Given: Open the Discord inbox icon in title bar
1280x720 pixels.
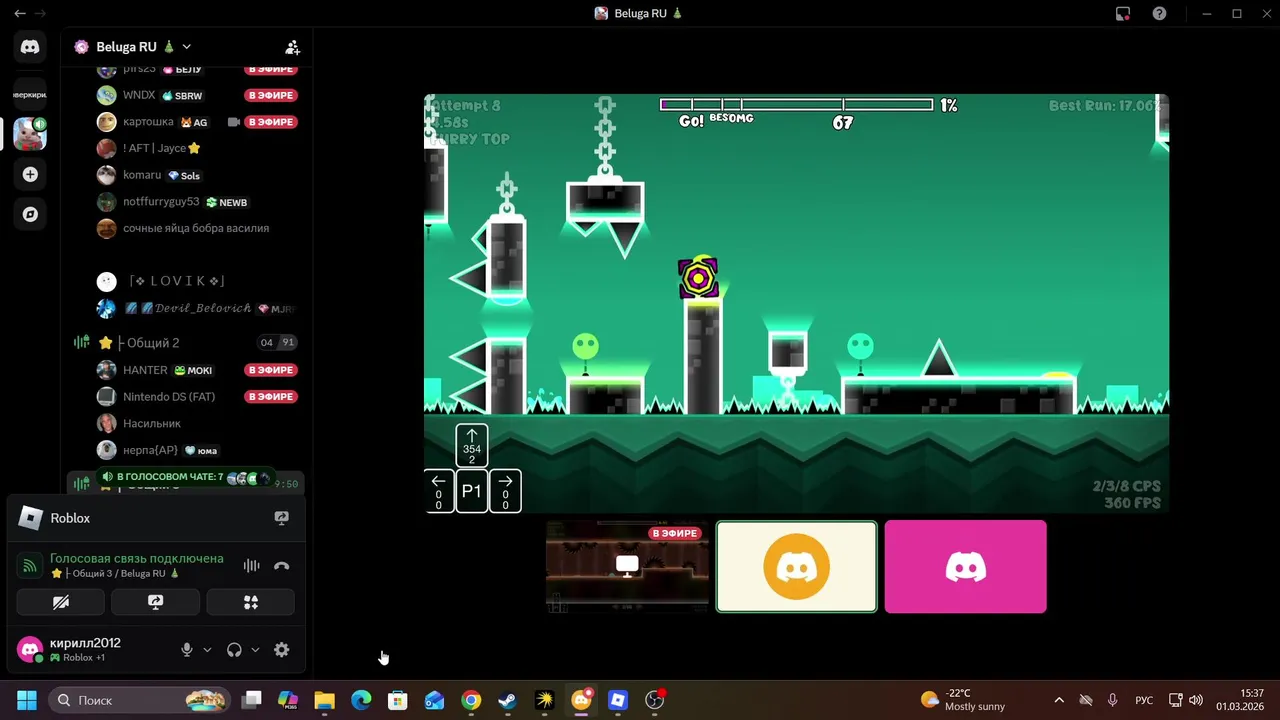Looking at the screenshot, I should coord(1123,13).
